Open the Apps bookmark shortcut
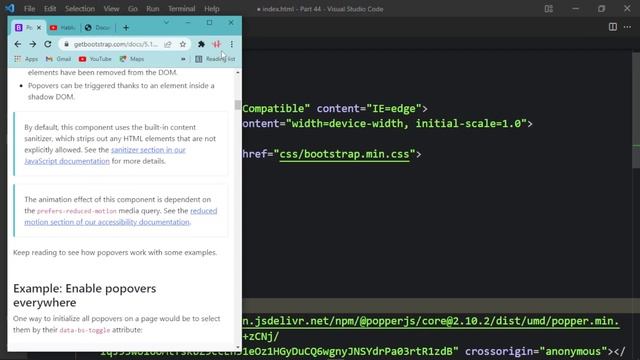The height and width of the screenshot is (360, 640). [26, 59]
